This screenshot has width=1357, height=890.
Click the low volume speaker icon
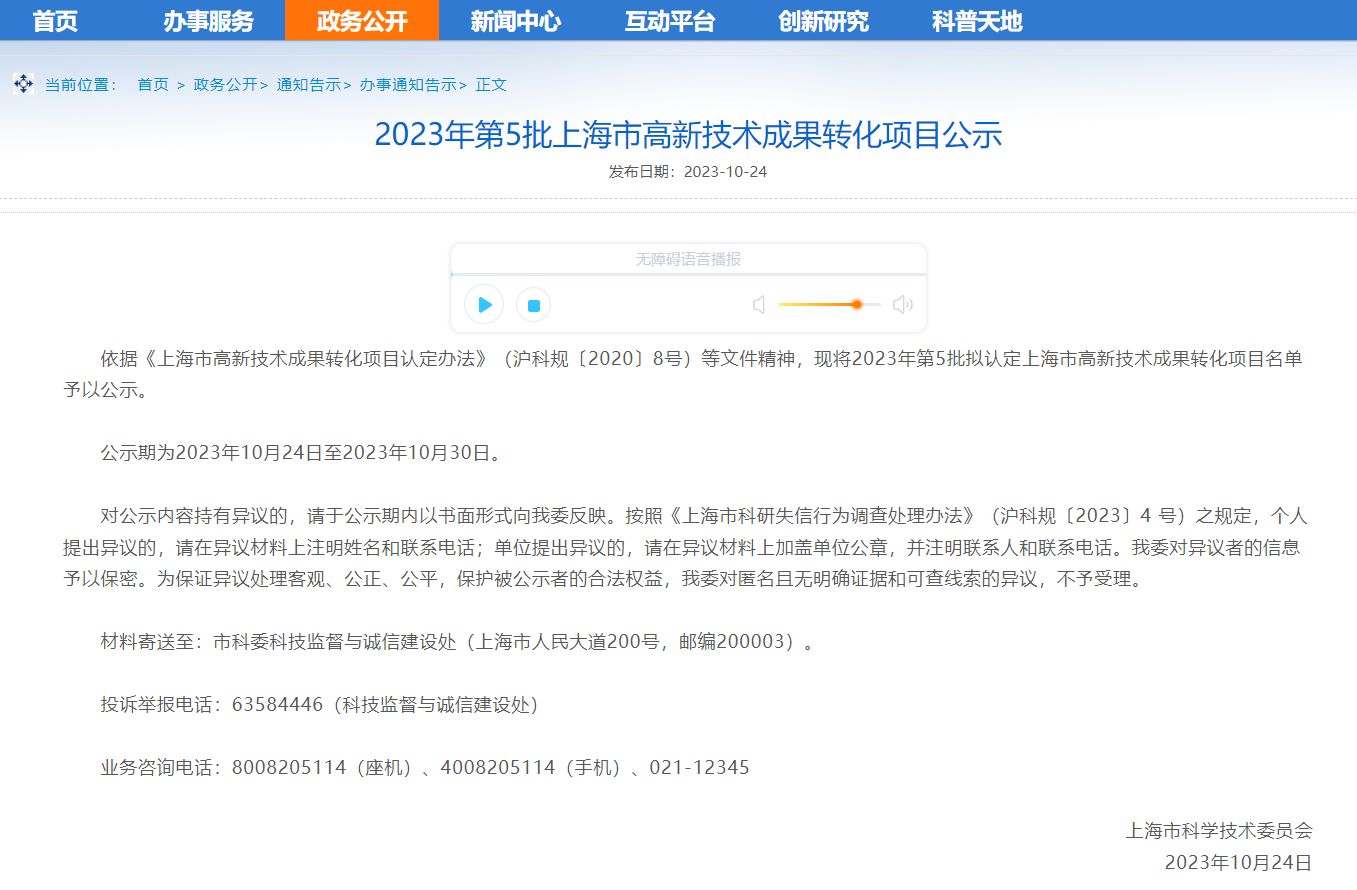(759, 305)
